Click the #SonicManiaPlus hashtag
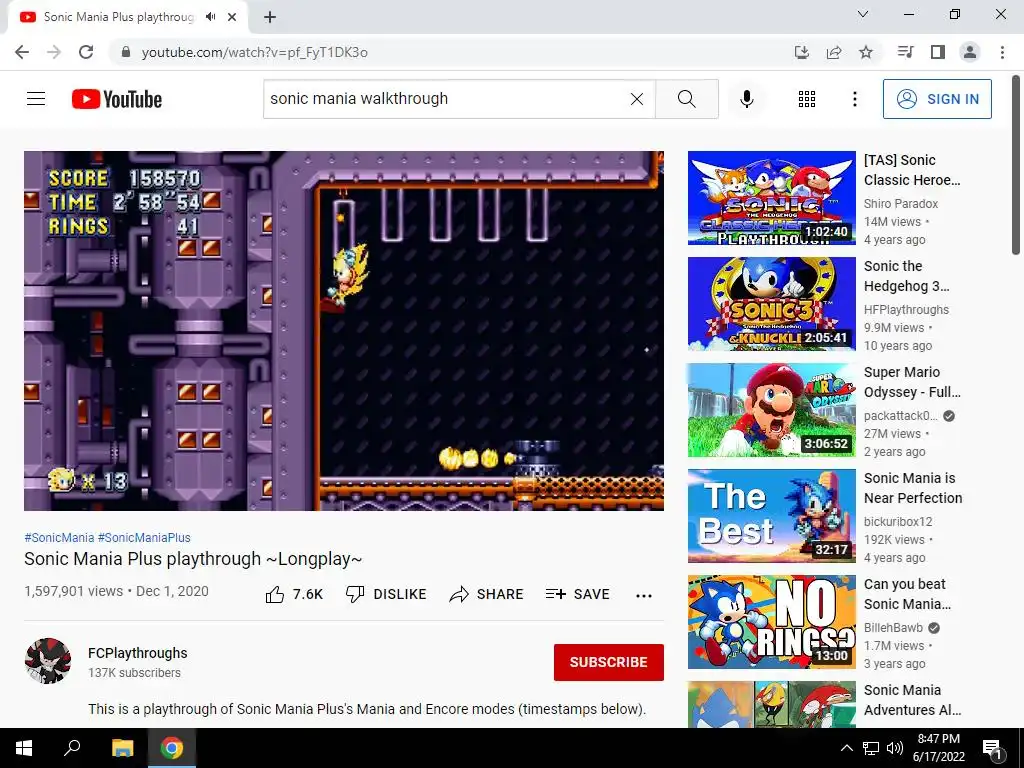The width and height of the screenshot is (1024, 768). pyautogui.click(x=144, y=537)
